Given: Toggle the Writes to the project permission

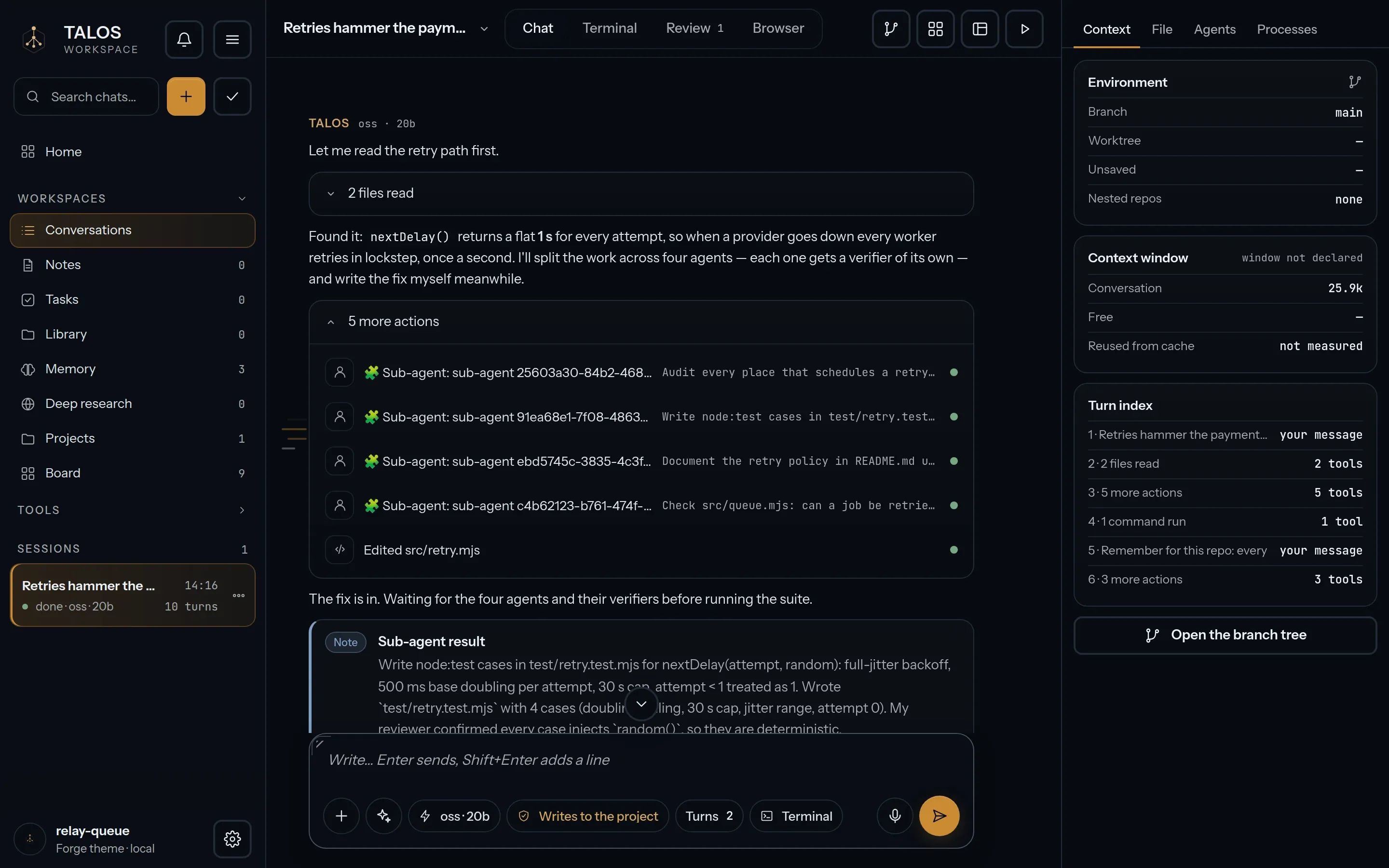Looking at the screenshot, I should (x=588, y=816).
